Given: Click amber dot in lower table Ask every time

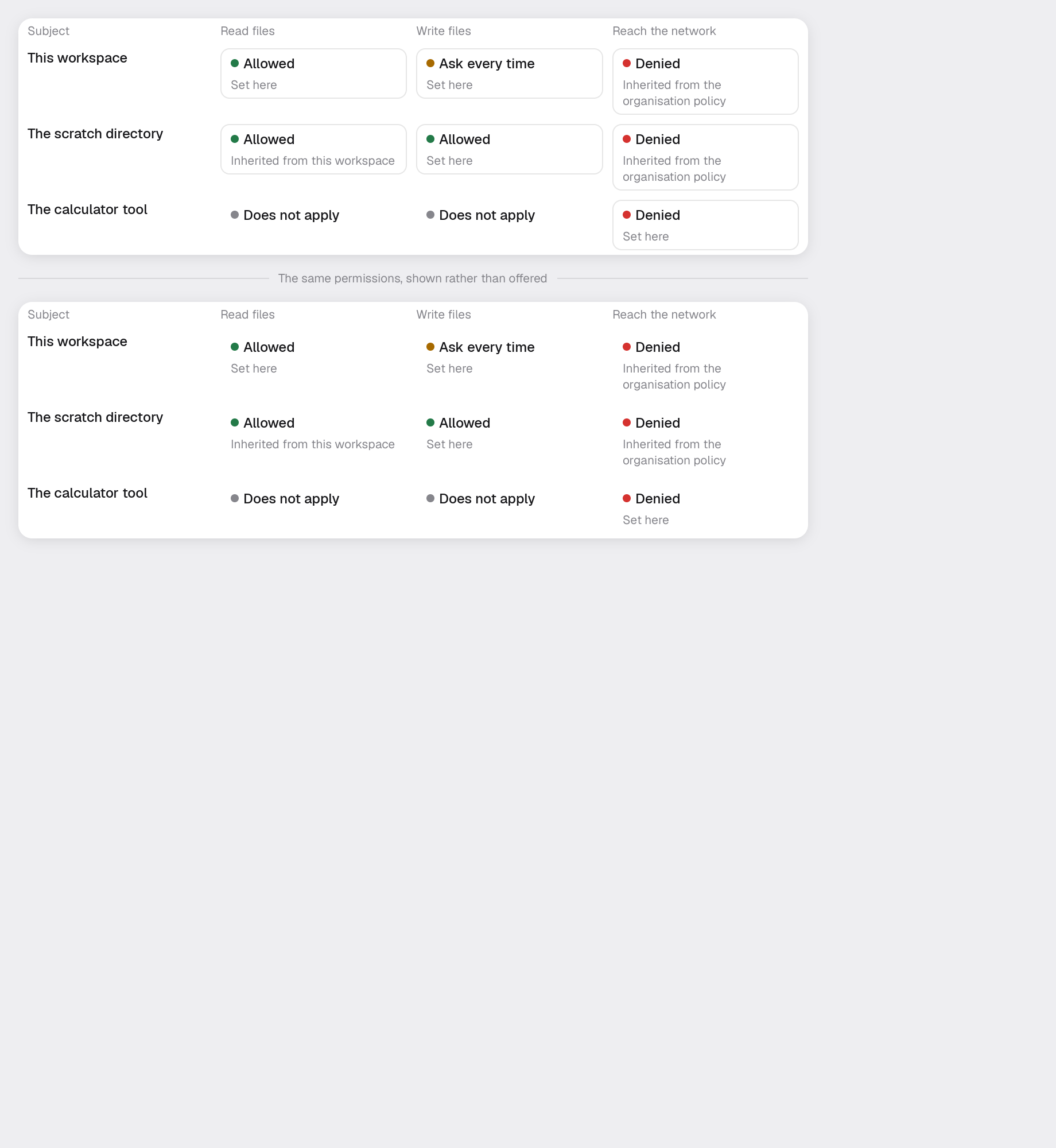Looking at the screenshot, I should click(x=430, y=347).
